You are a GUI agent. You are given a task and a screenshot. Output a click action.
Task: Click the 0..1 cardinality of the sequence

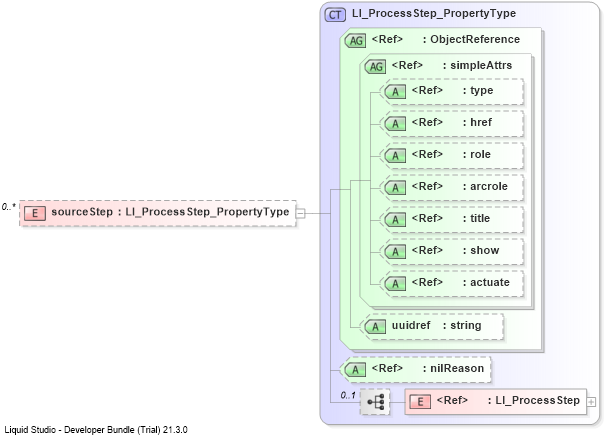click(x=348, y=395)
